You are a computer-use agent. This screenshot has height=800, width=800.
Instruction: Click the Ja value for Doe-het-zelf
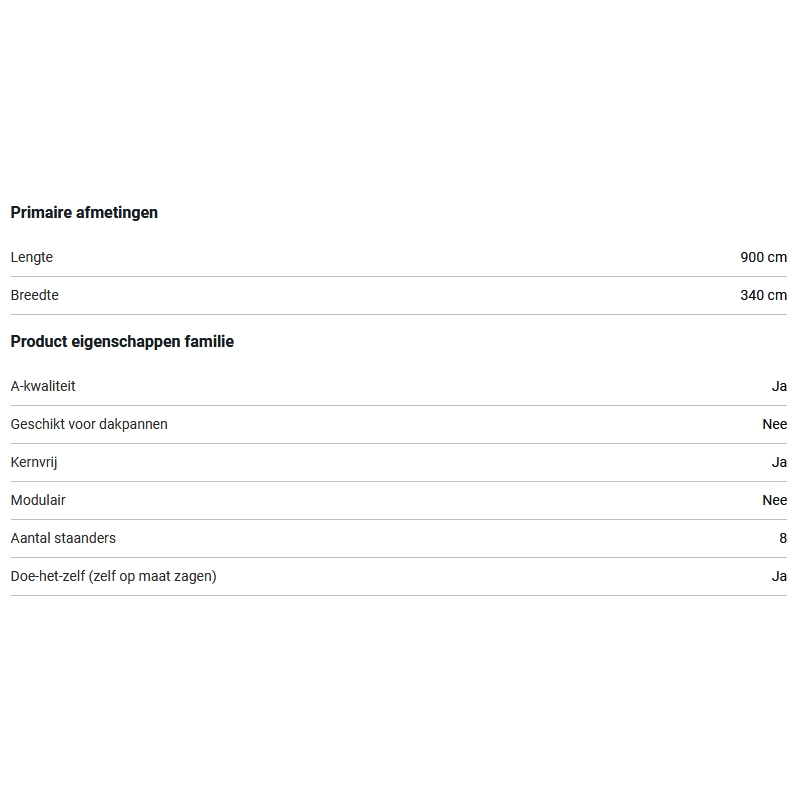click(779, 576)
